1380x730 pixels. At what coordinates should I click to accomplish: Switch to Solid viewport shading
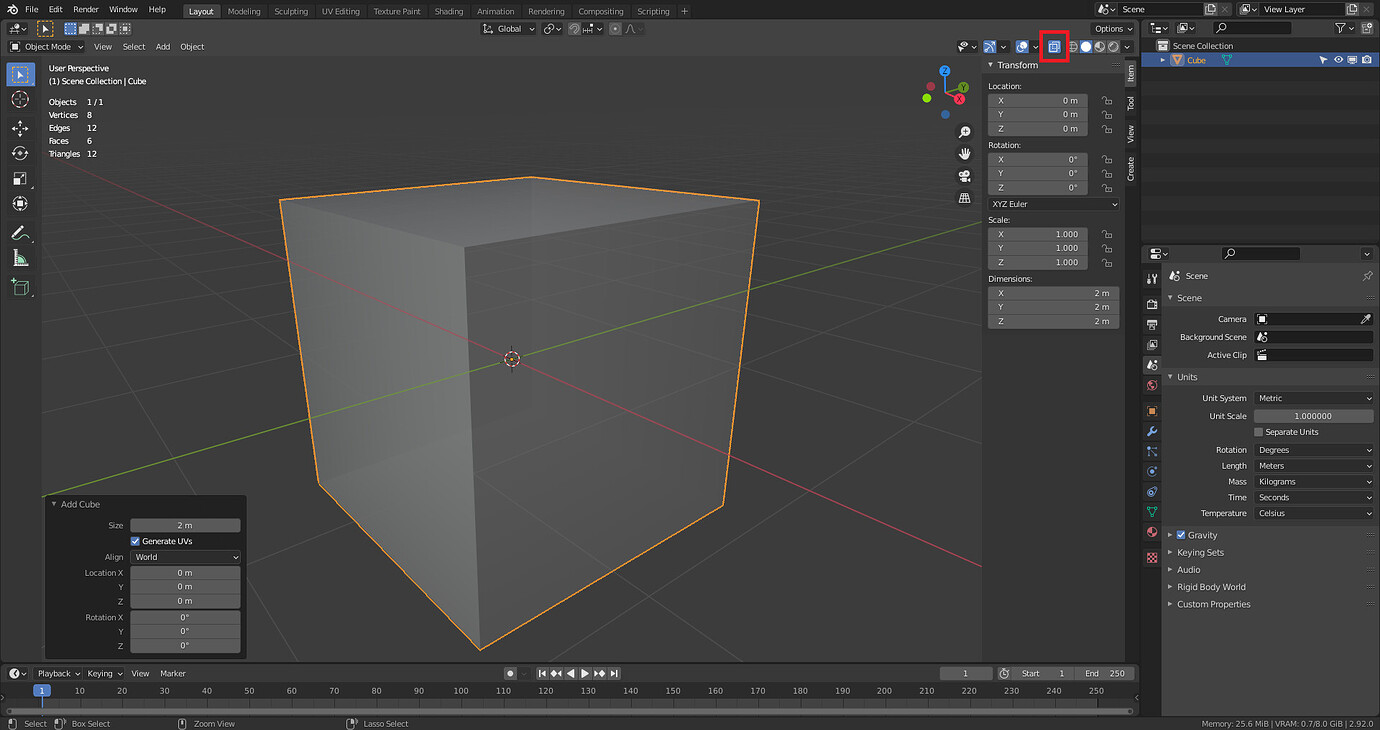coord(1086,47)
